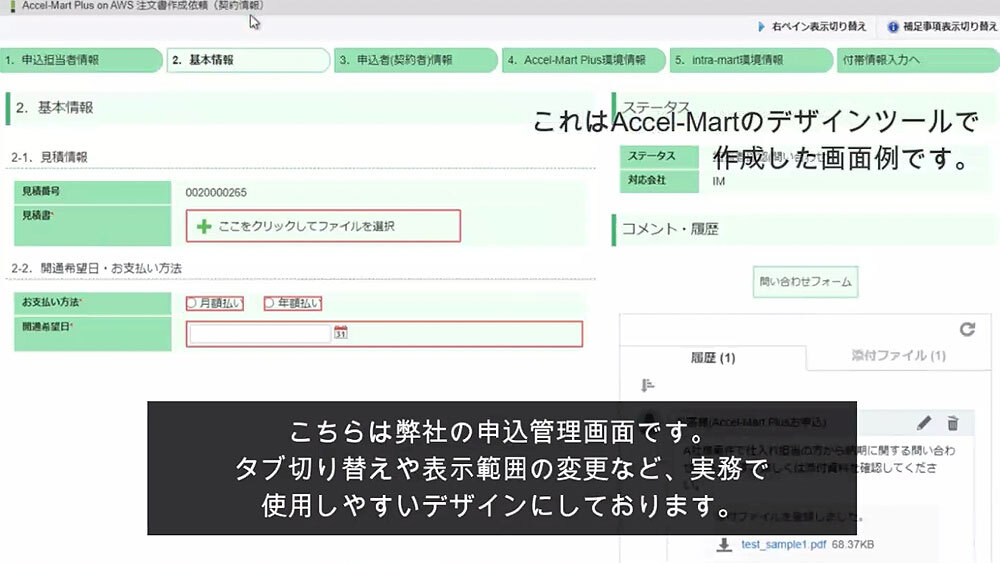Open step 4 Accel-Mart Plus環境情報
This screenshot has height=563, width=1000.
[x=582, y=60]
